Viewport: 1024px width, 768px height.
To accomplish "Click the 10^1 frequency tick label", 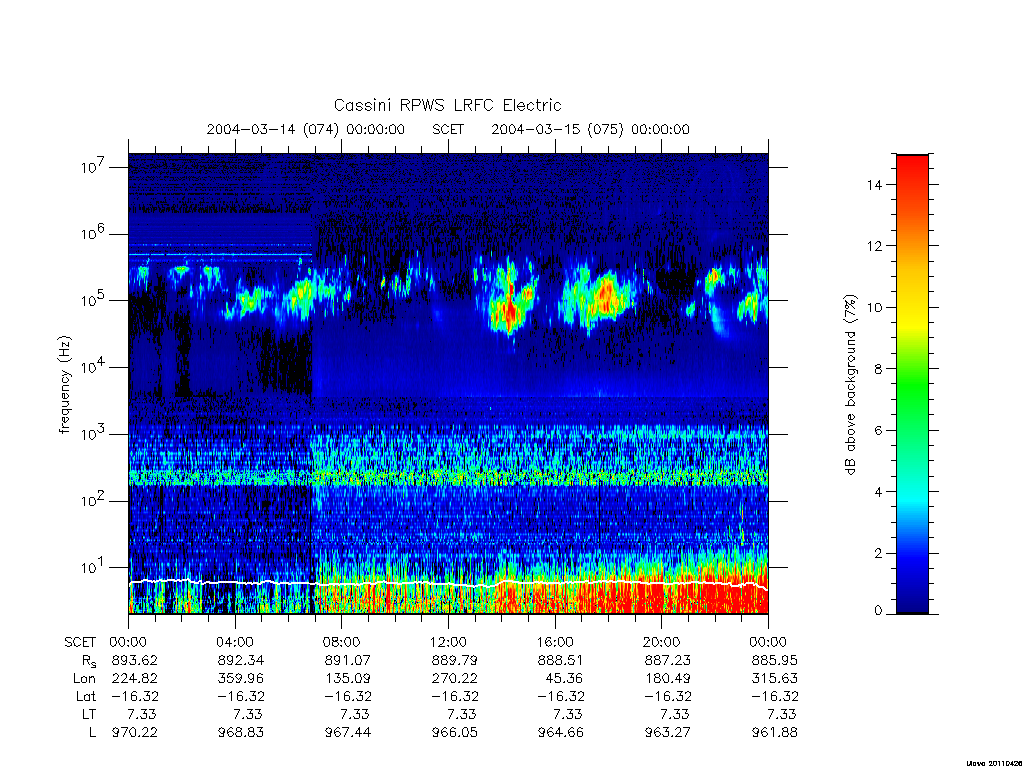I will [93, 566].
